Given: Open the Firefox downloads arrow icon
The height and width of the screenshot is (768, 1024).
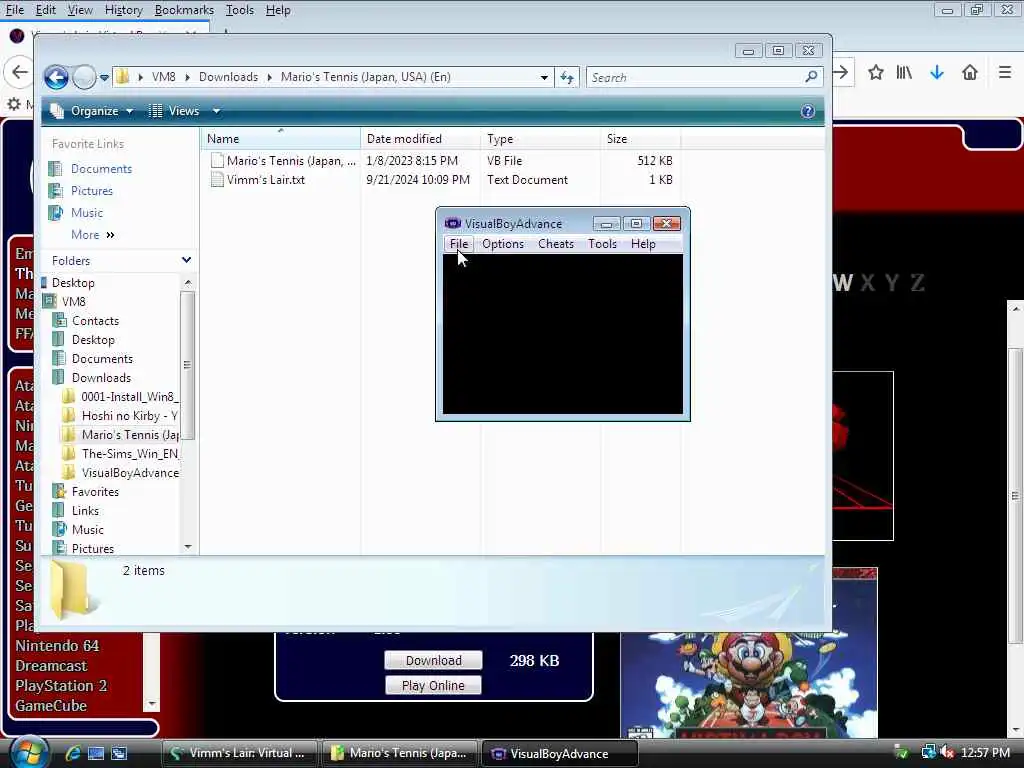Looking at the screenshot, I should click(937, 72).
